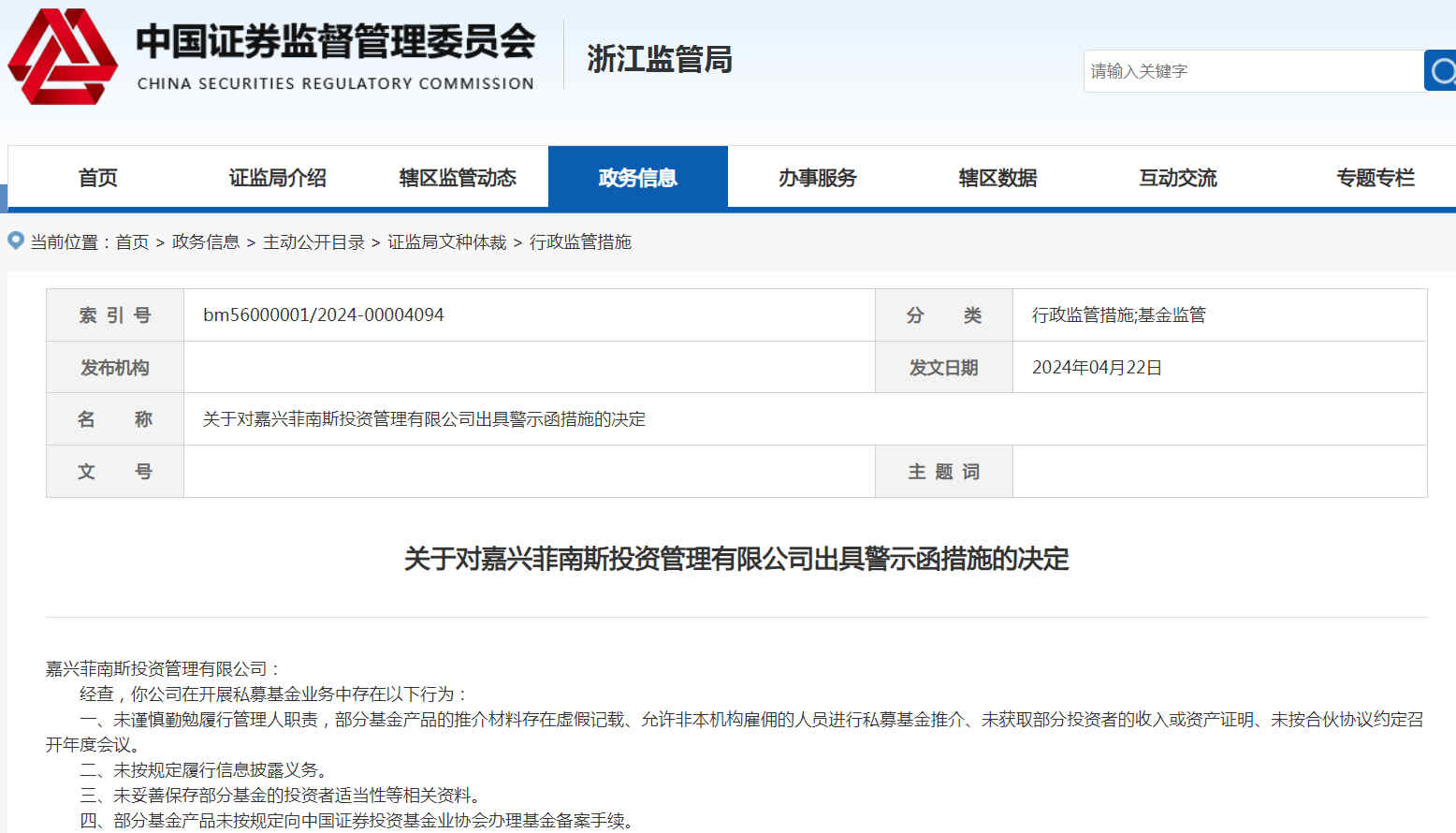Click the location pin icon in breadcrumb
The width and height of the screenshot is (1456, 833).
tap(16, 241)
